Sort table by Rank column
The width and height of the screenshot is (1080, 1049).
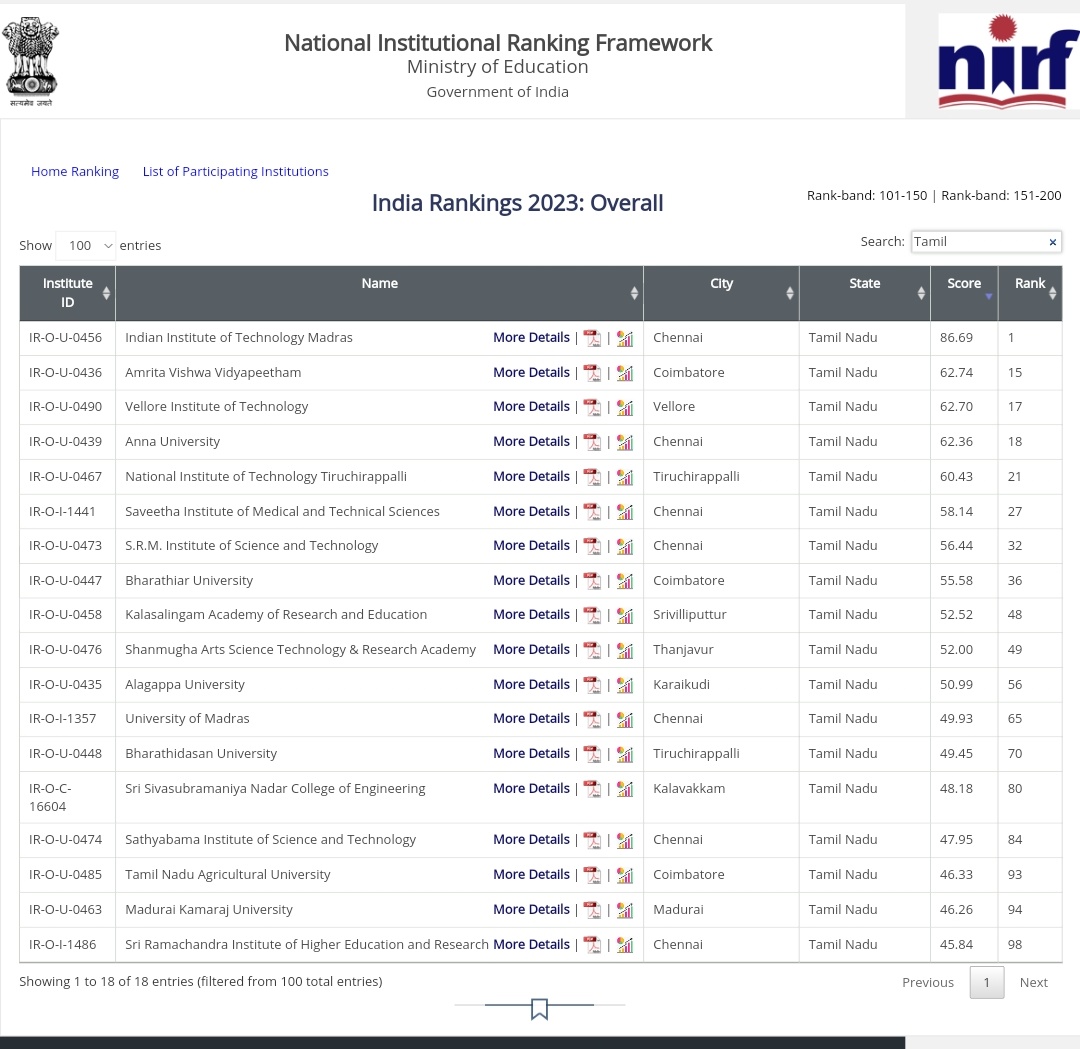(x=1030, y=293)
